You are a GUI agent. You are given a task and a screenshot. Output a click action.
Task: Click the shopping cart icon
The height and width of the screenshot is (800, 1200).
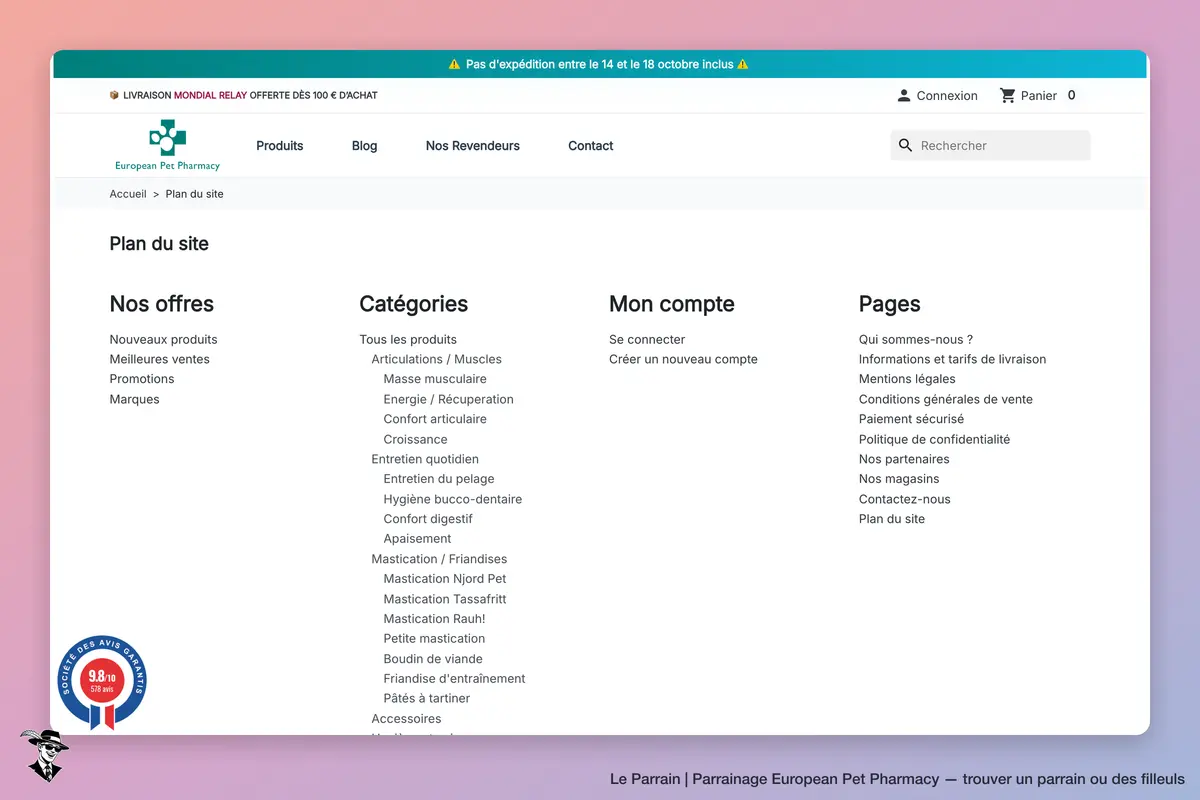tap(1008, 96)
